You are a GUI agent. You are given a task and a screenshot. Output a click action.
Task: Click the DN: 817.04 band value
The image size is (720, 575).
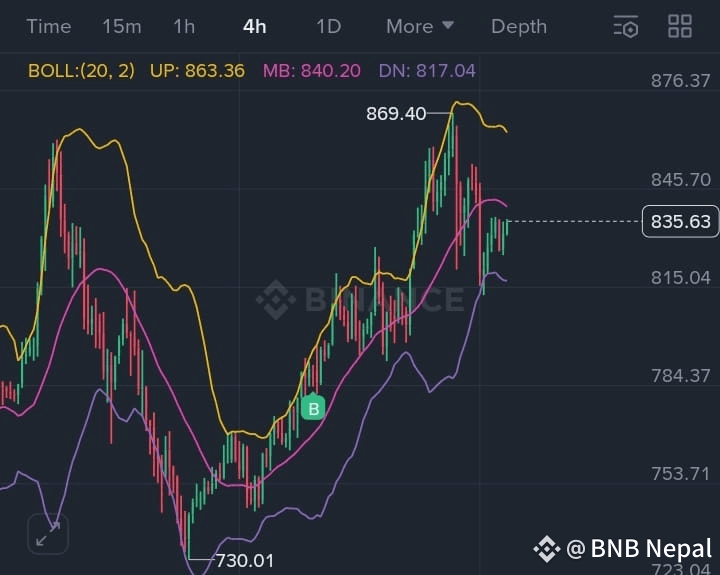click(x=427, y=71)
